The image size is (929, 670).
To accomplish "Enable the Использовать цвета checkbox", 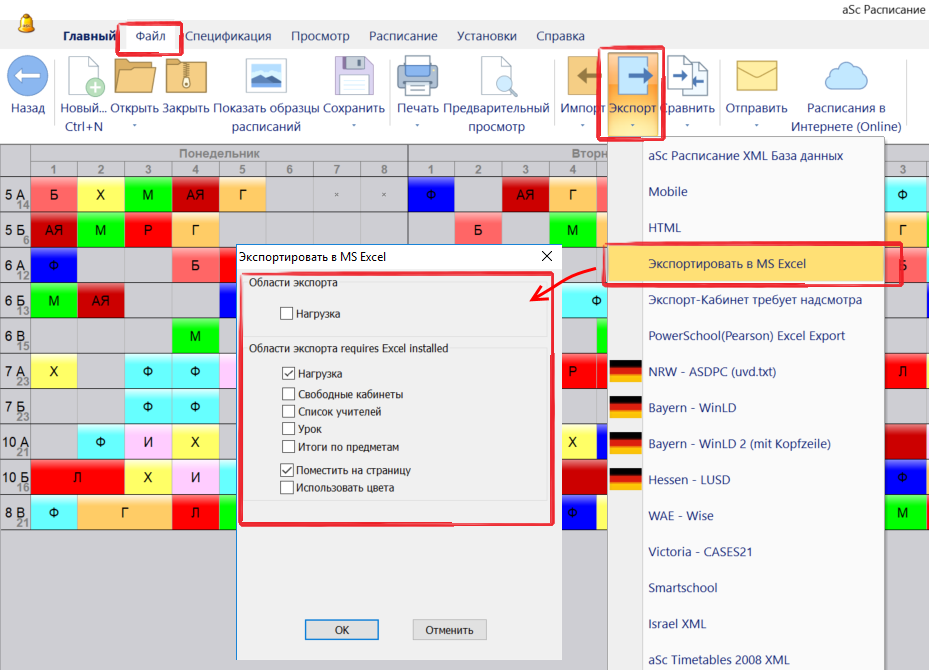I will [288, 488].
